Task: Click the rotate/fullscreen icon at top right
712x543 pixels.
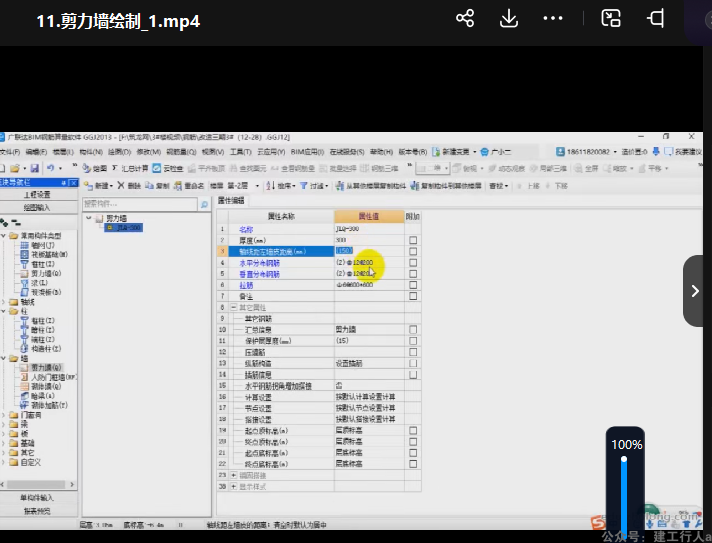Action: pyautogui.click(x=656, y=19)
